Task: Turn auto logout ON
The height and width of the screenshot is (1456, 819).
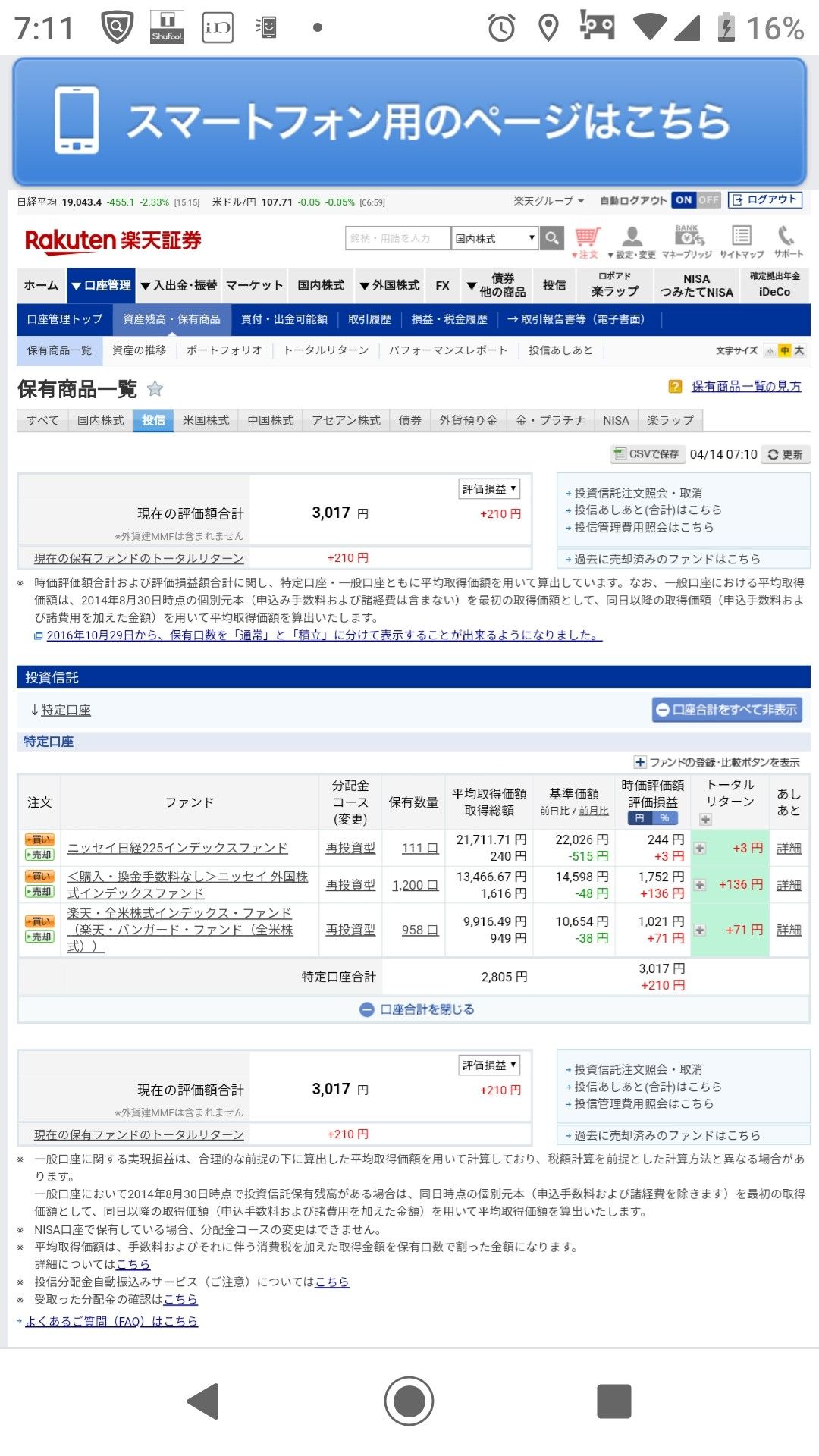Action: [x=684, y=200]
